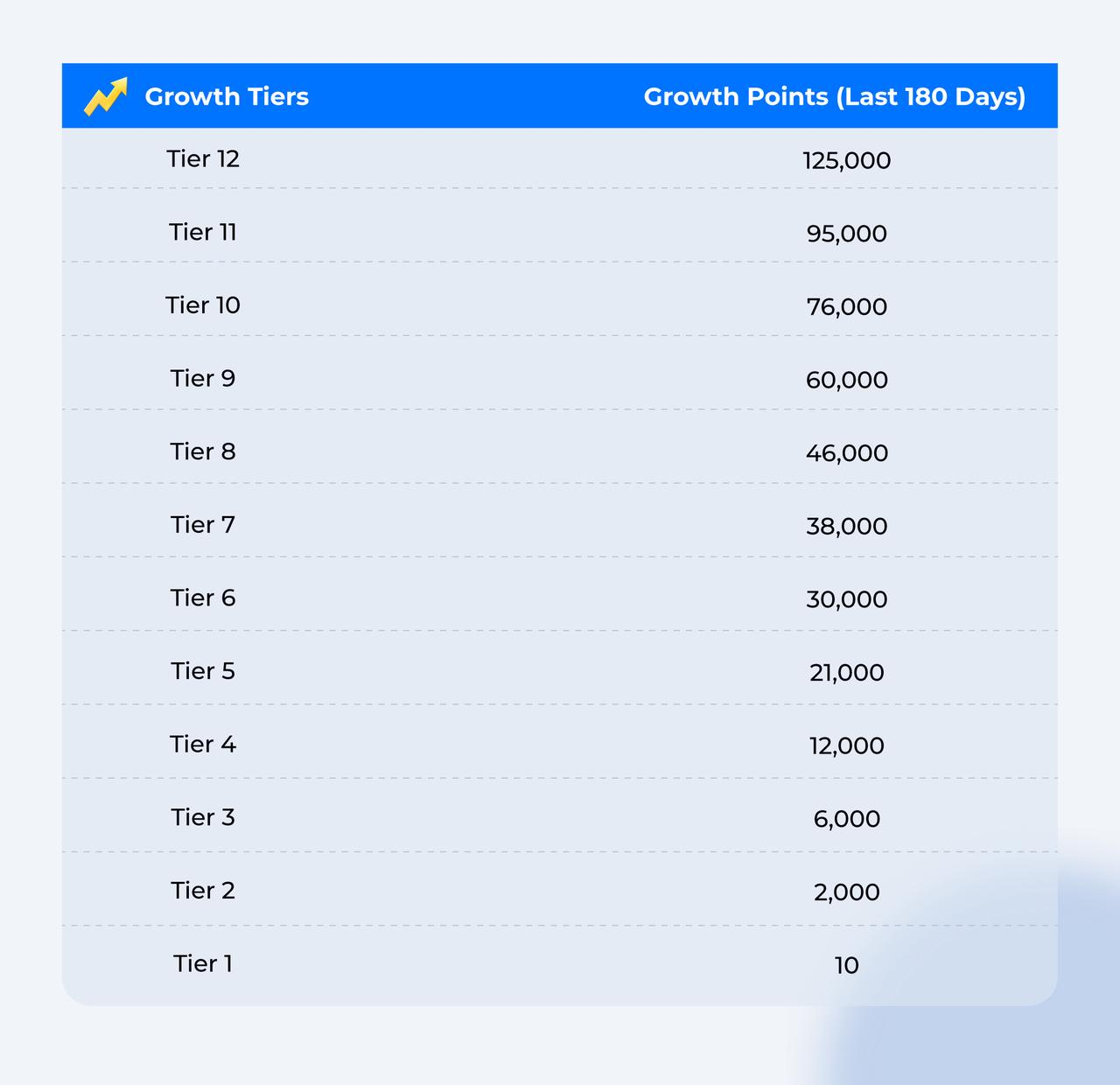Select the Tier 10 row label

pos(203,305)
